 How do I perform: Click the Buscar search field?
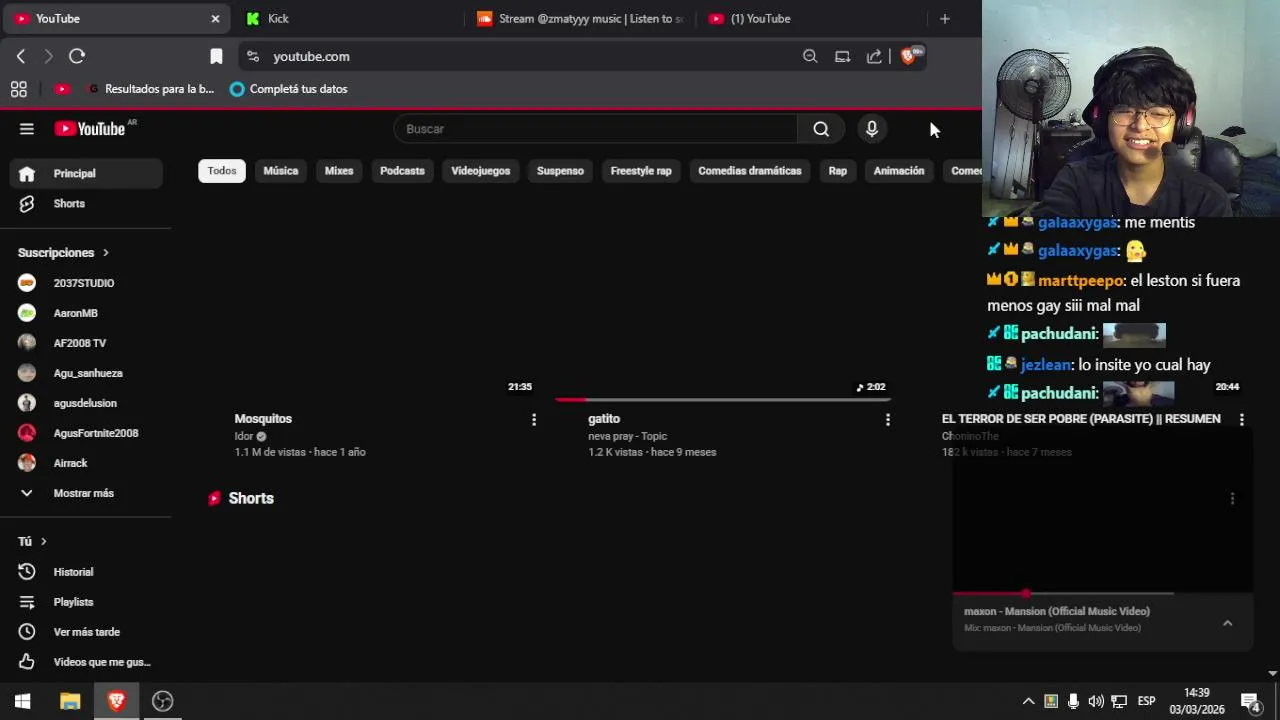click(596, 129)
